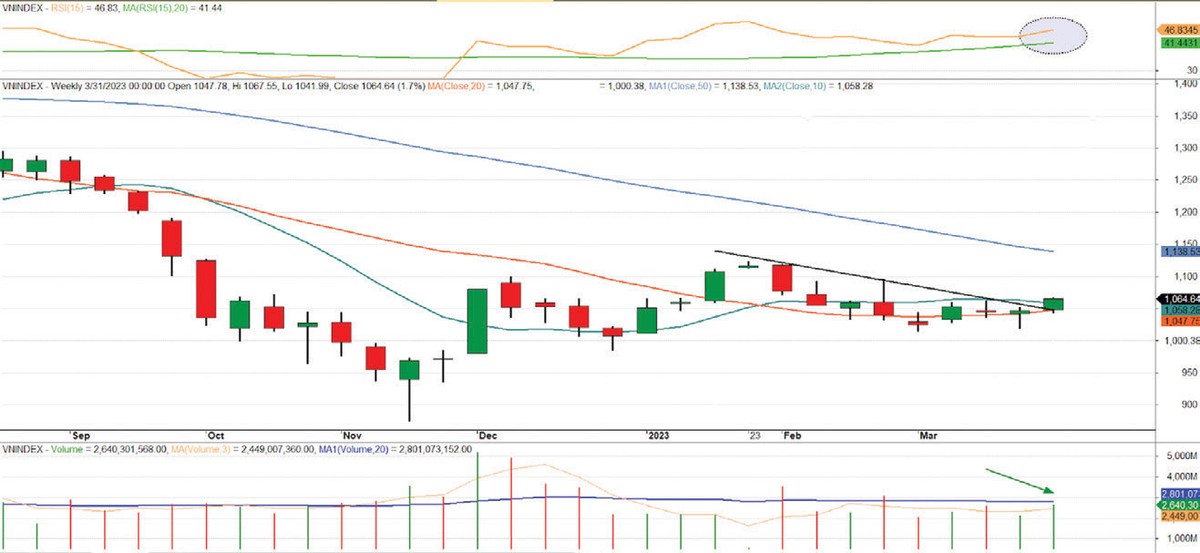Click the green downward arrow in volume panel
This screenshot has height=553, width=1200.
[x=1020, y=480]
